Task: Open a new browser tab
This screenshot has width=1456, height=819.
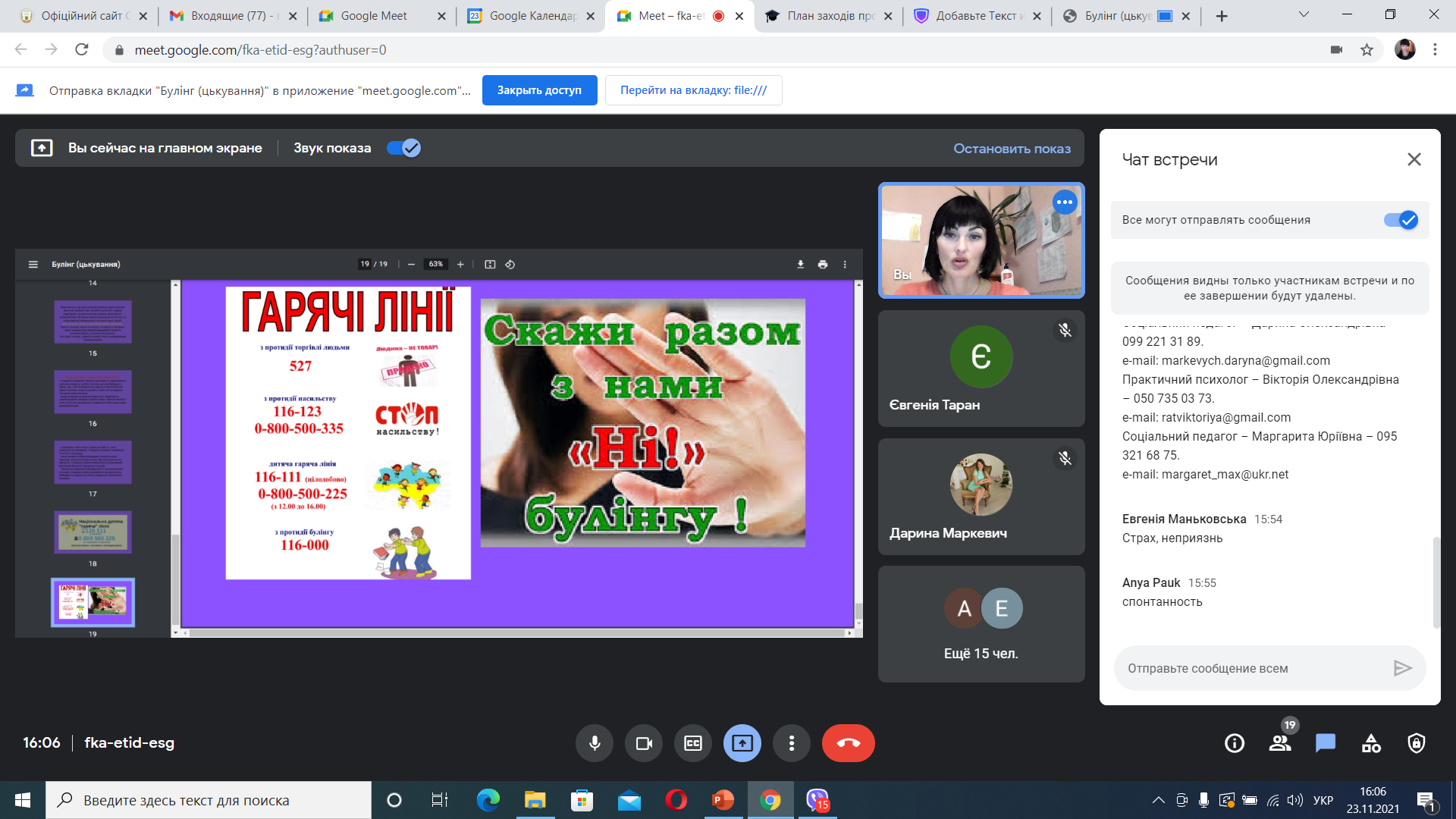Action: 1221,16
